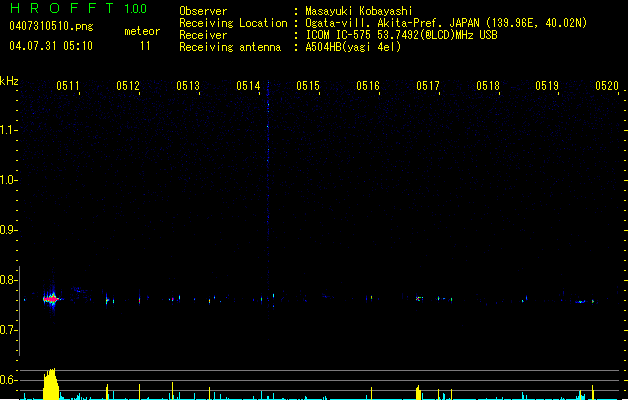
Task: Click the 0518 time axis marker
Action: pyautogui.click(x=488, y=86)
